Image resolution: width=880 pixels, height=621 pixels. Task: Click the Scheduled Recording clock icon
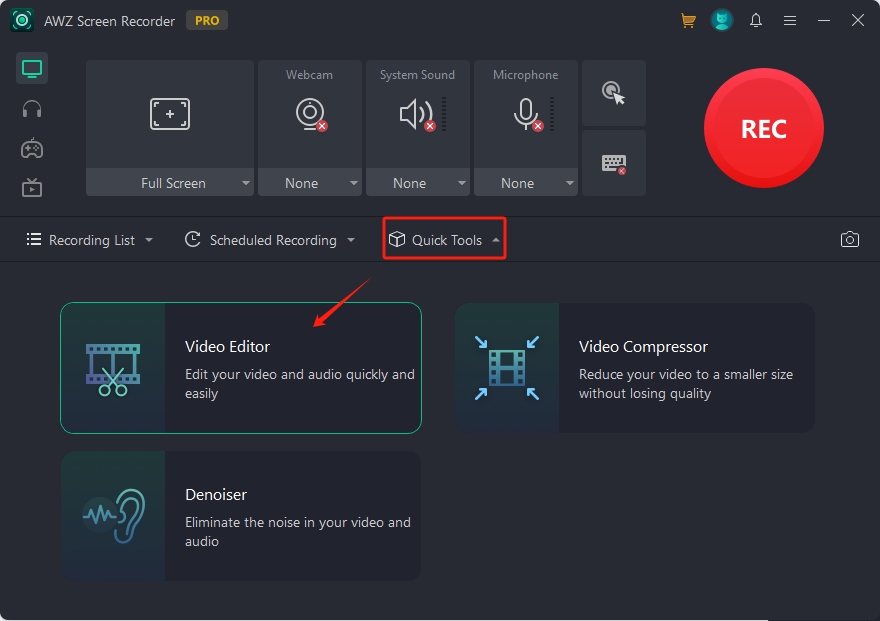tap(192, 240)
